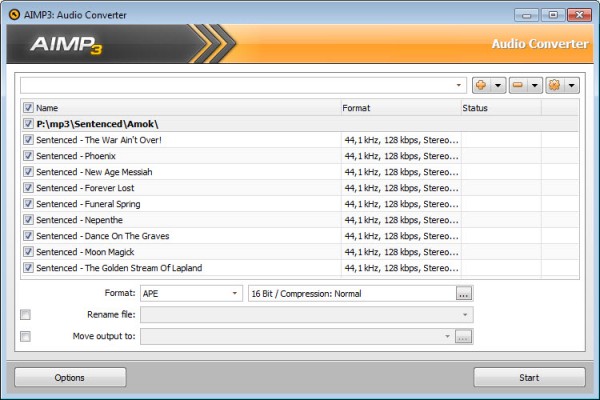Uncheck the Nepenthe track checkbox
The width and height of the screenshot is (600, 400).
click(x=28, y=220)
